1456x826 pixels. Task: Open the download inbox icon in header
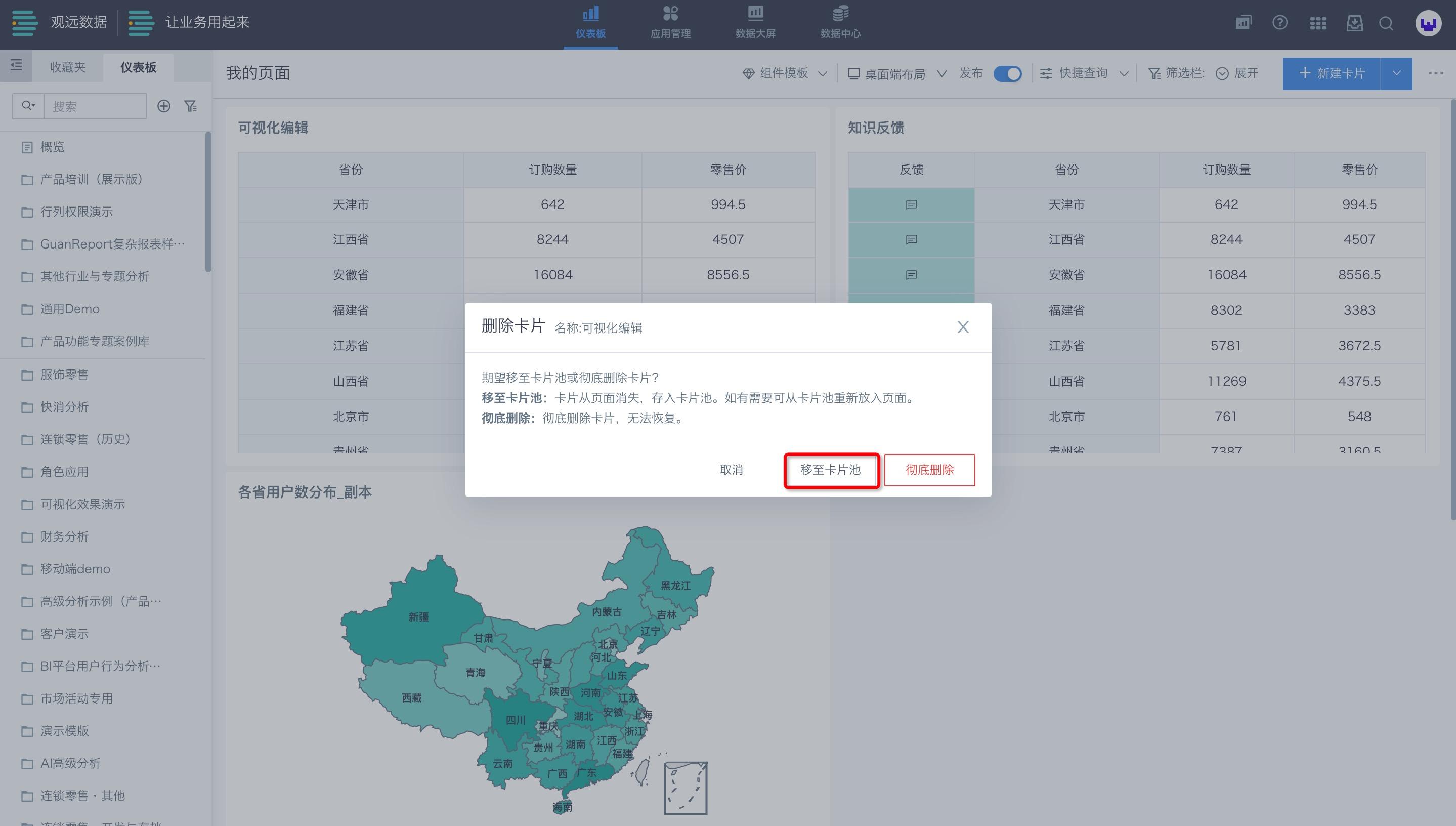click(1354, 23)
